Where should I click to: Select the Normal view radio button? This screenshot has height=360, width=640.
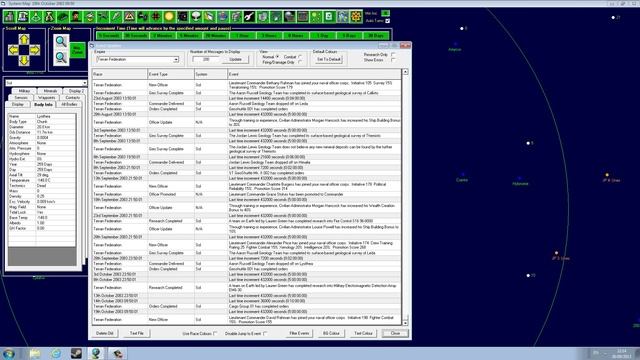click(278, 57)
